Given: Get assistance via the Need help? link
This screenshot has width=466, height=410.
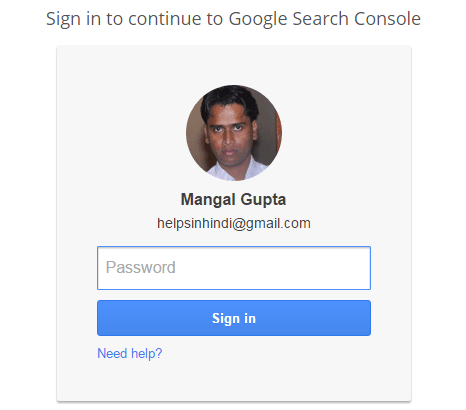Looking at the screenshot, I should click(130, 353).
